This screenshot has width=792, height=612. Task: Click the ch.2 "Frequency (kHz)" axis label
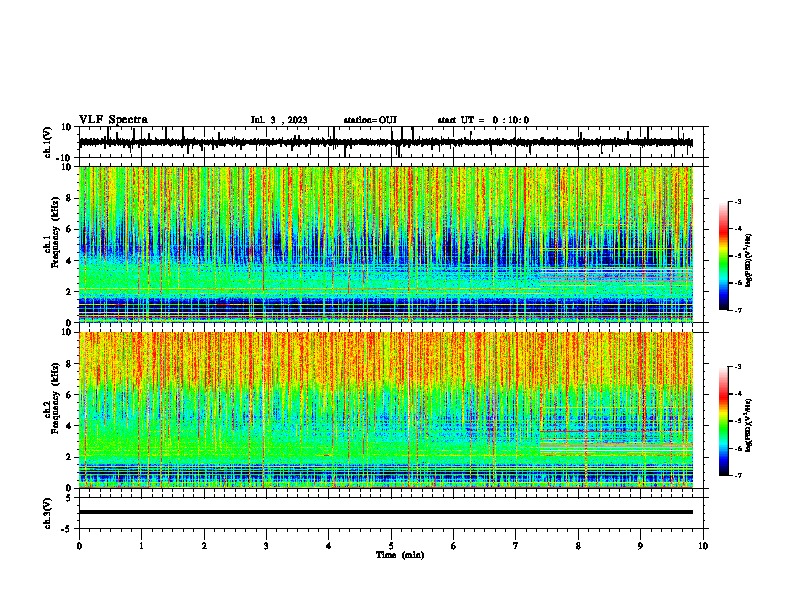(x=55, y=398)
